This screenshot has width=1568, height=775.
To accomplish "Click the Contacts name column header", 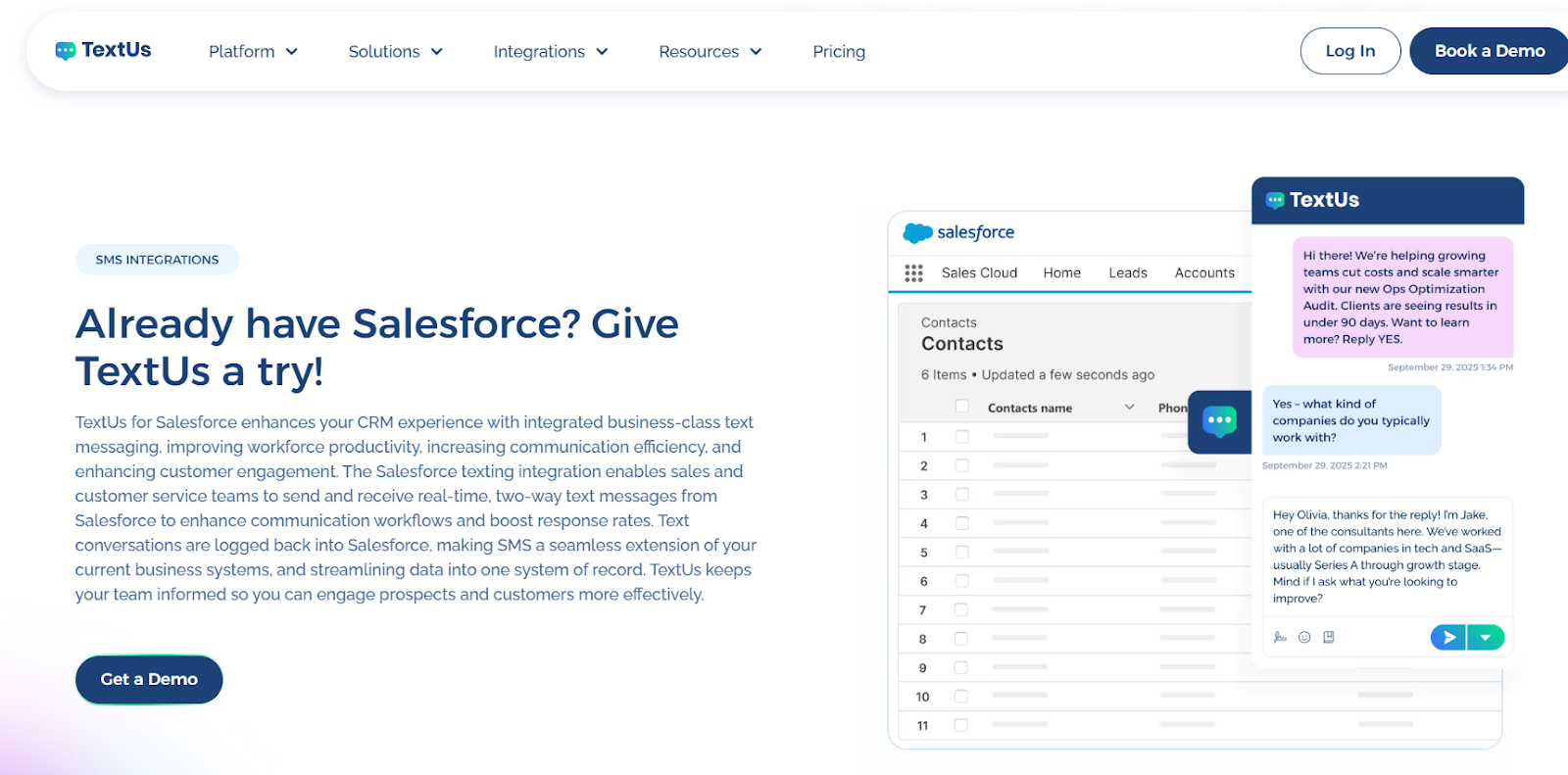I will tap(1030, 408).
